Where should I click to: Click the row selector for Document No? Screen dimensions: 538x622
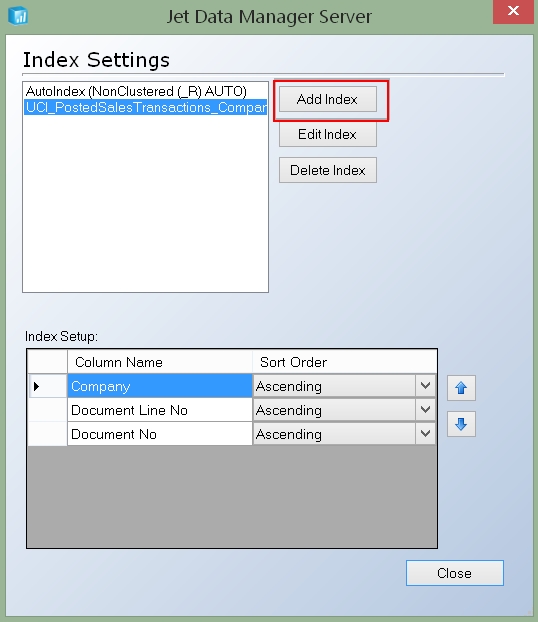click(47, 434)
